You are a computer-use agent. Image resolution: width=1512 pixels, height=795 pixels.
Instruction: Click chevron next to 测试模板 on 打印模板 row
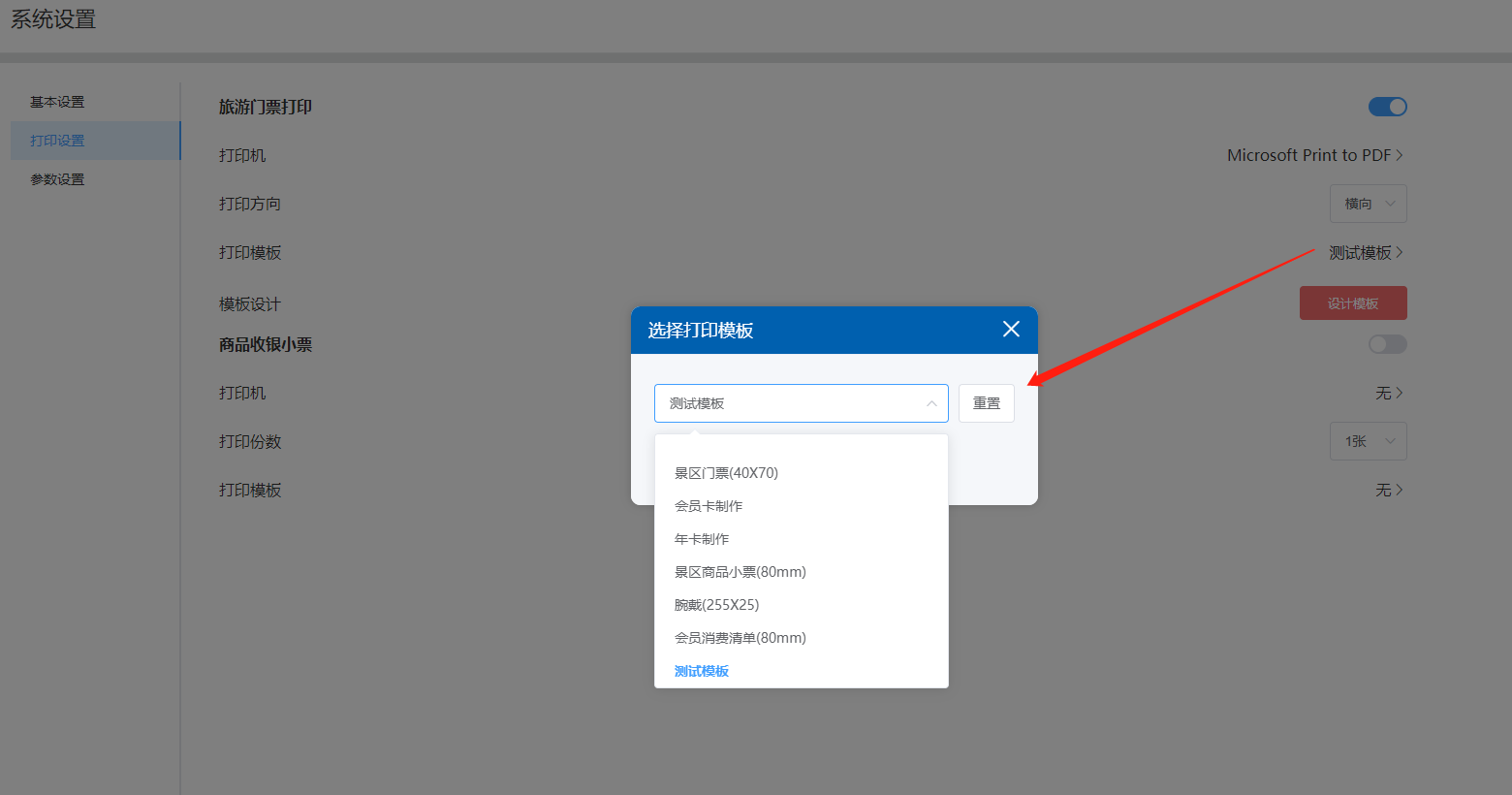click(x=1399, y=252)
